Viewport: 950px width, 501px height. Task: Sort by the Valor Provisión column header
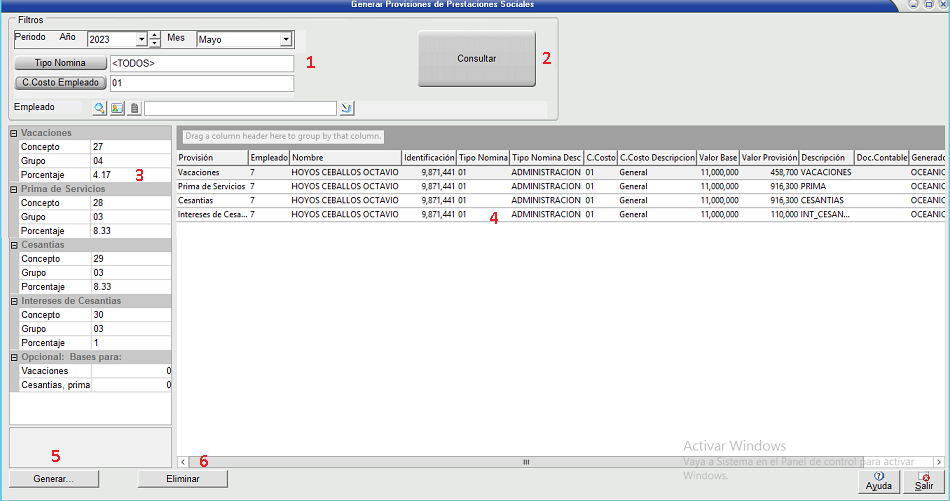(x=768, y=157)
